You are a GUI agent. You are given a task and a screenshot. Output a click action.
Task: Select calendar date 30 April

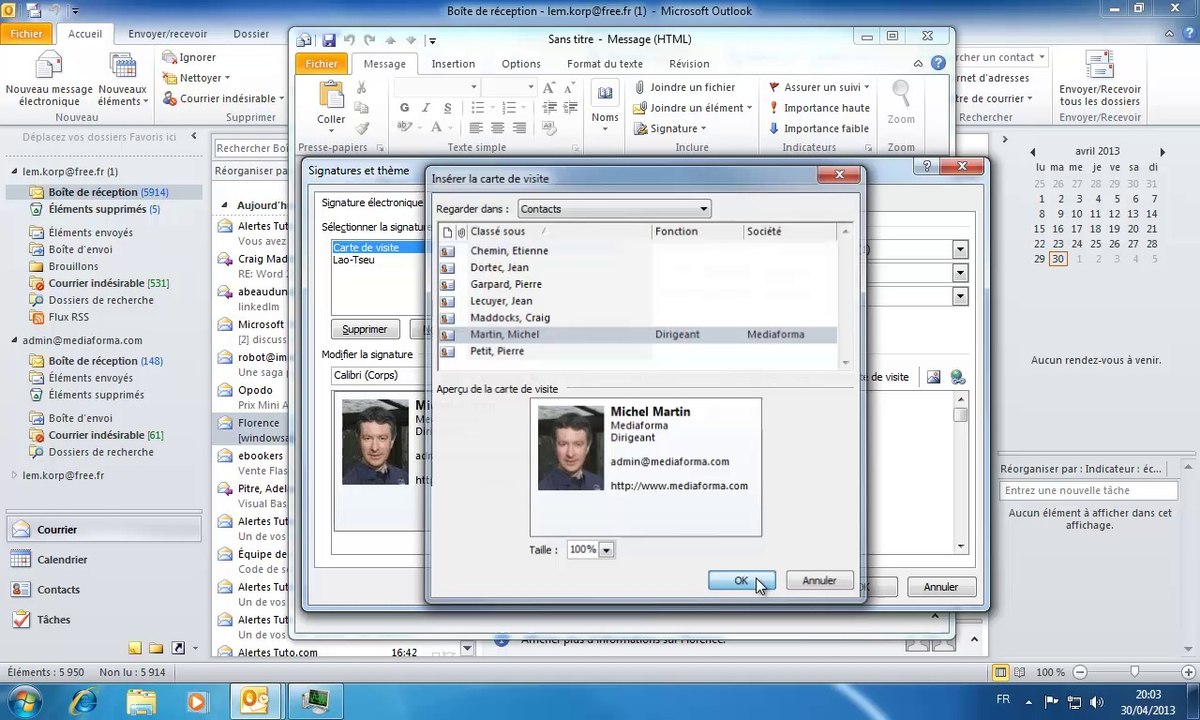[x=1058, y=259]
